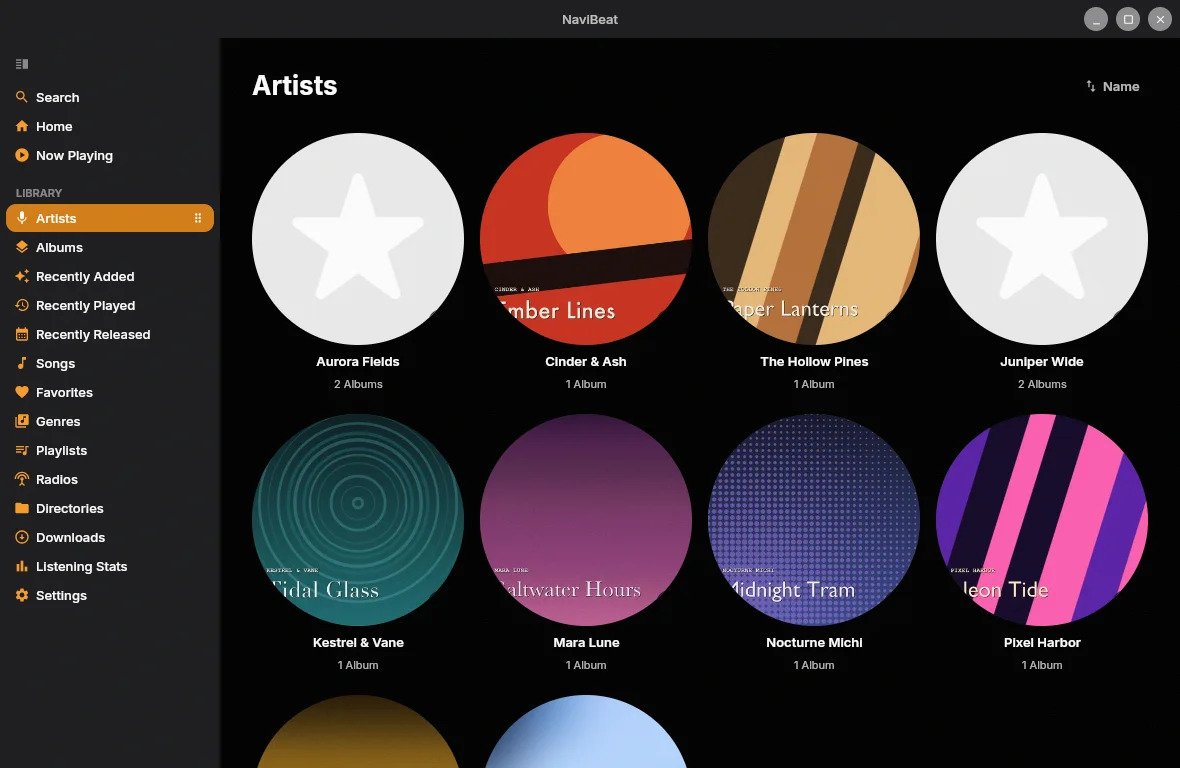Click the Nocturne Michi artist name
This screenshot has height=768, width=1180.
(x=814, y=642)
